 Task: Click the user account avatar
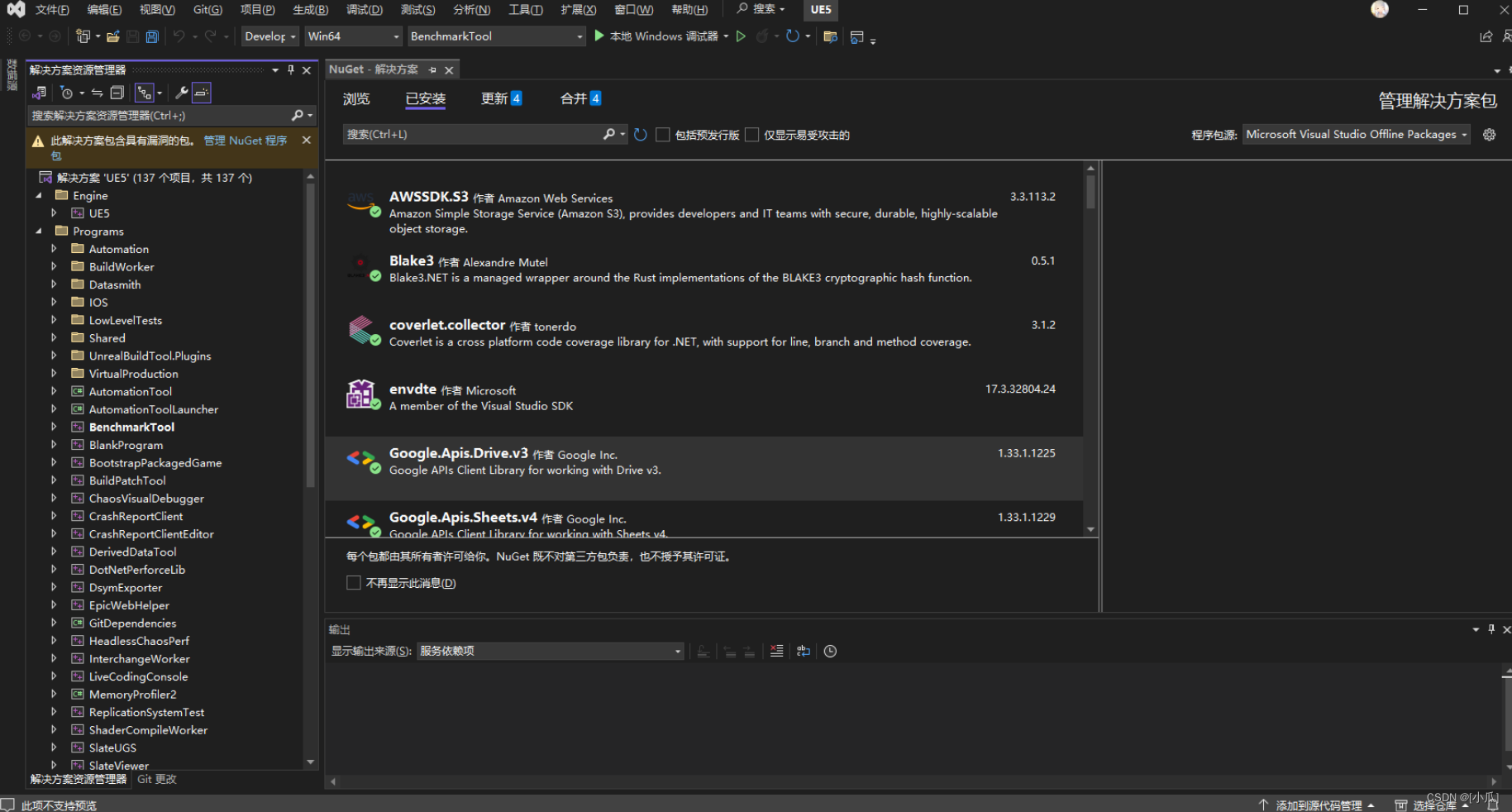1380,9
